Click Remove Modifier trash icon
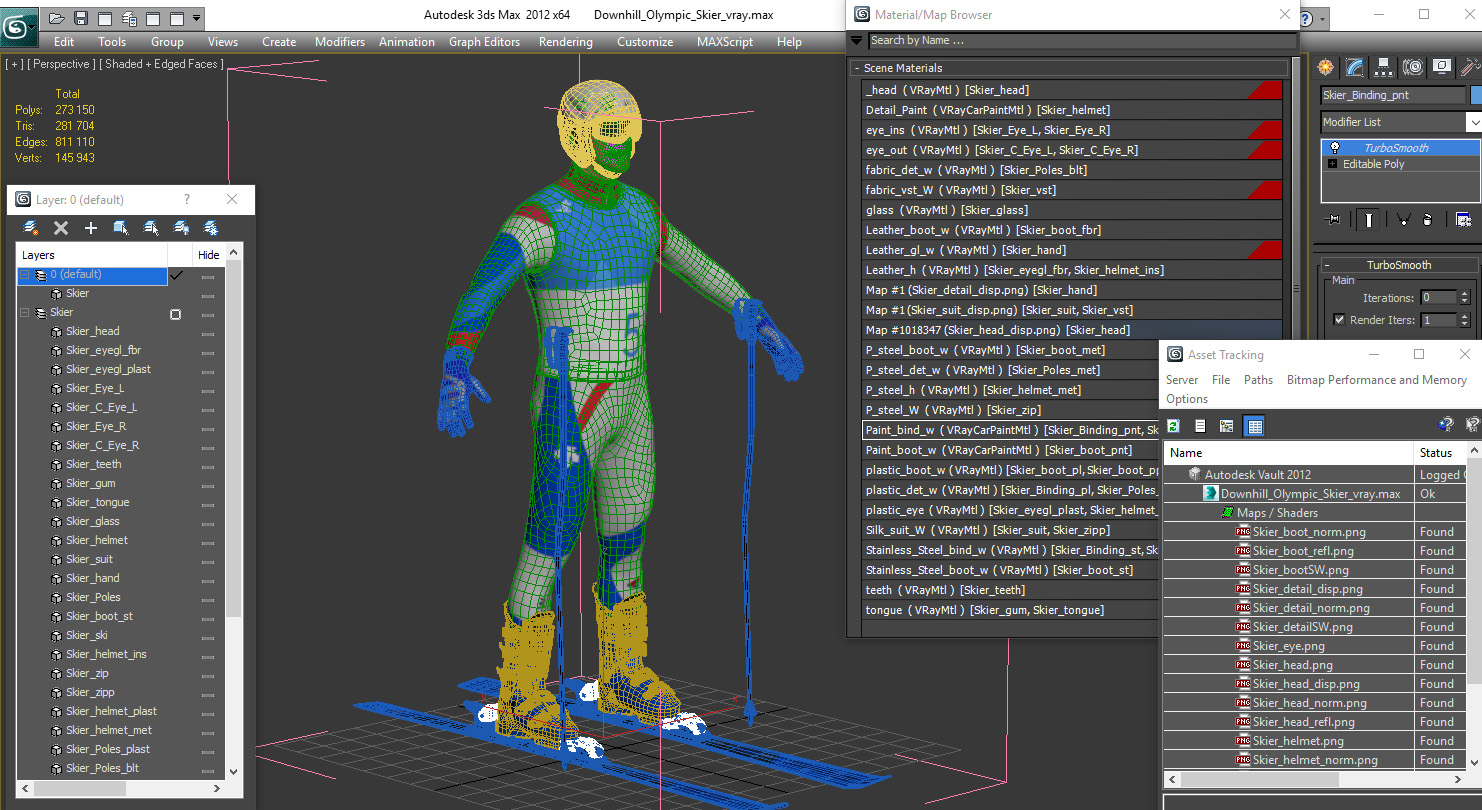The height and width of the screenshot is (810, 1482). coord(1427,219)
